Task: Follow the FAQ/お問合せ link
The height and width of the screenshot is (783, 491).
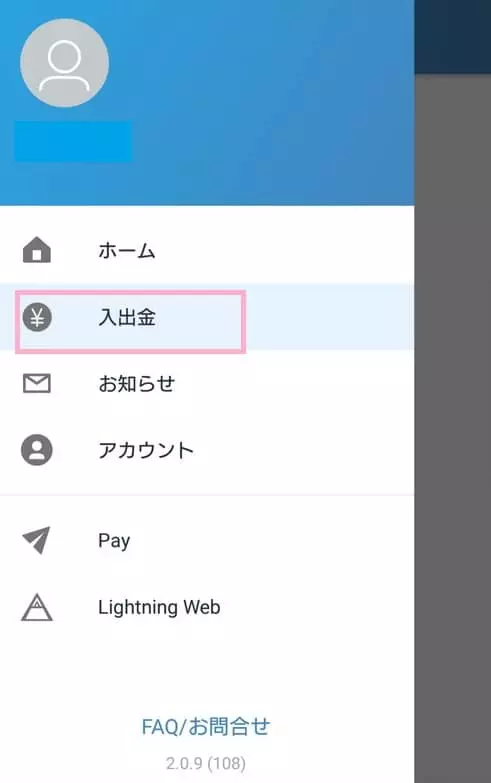Action: click(205, 727)
